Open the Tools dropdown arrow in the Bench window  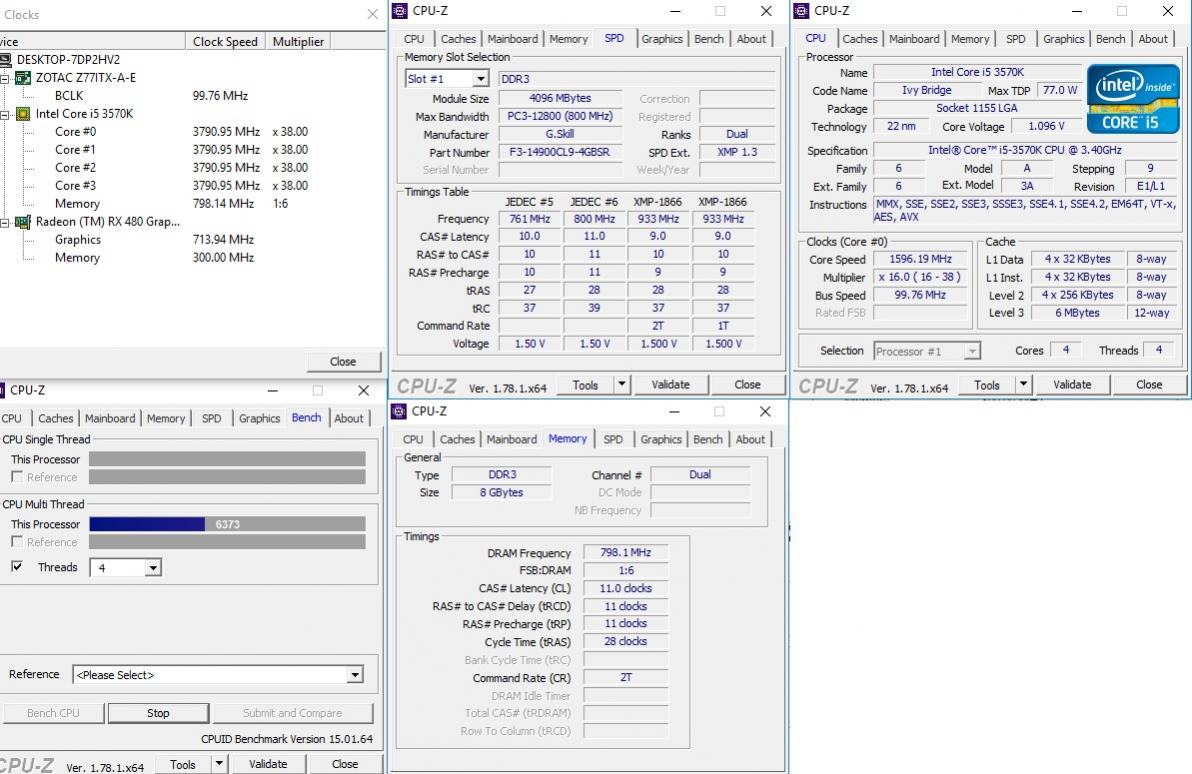(x=219, y=764)
